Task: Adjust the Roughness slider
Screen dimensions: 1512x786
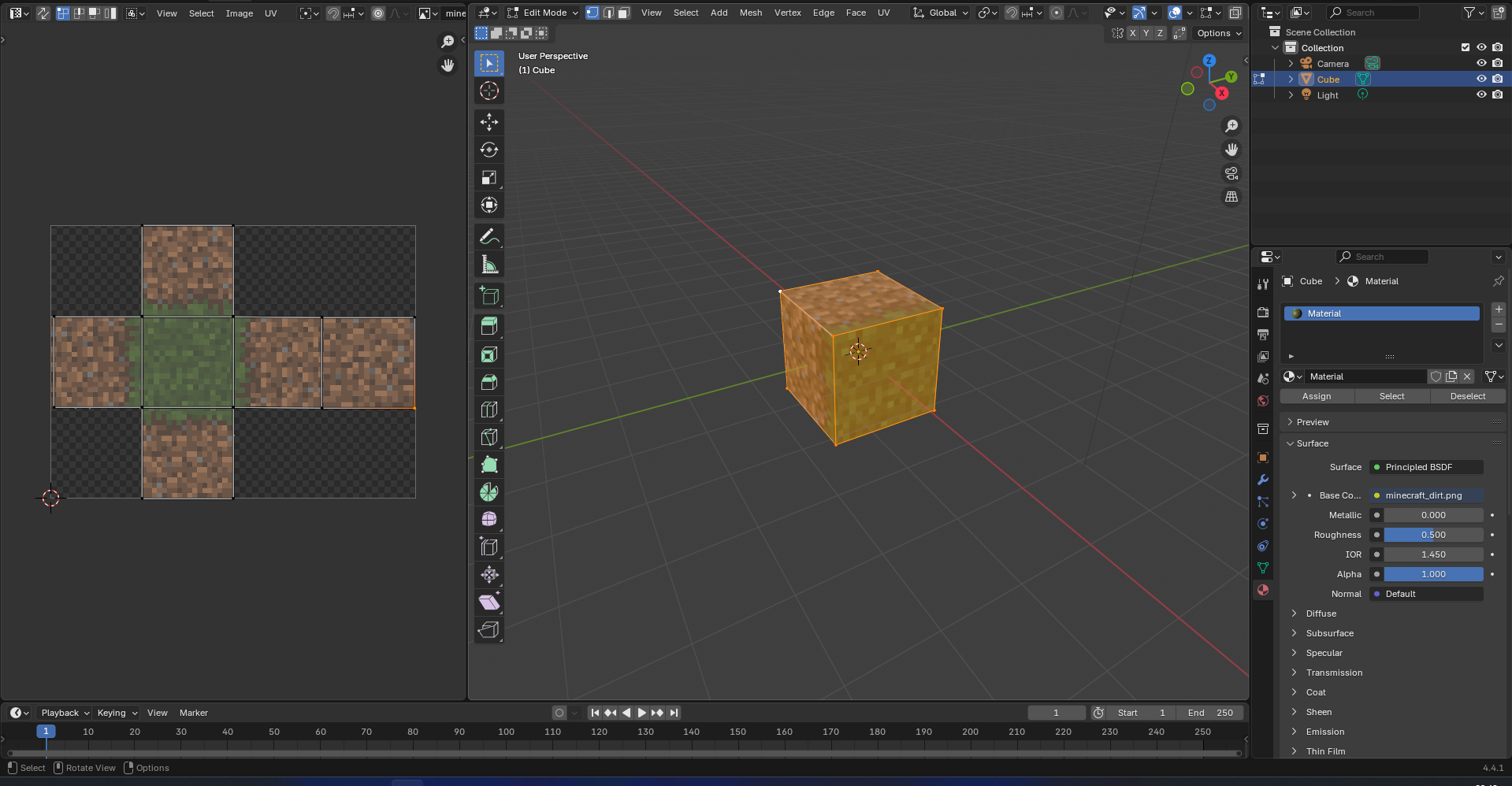Action: click(1433, 535)
